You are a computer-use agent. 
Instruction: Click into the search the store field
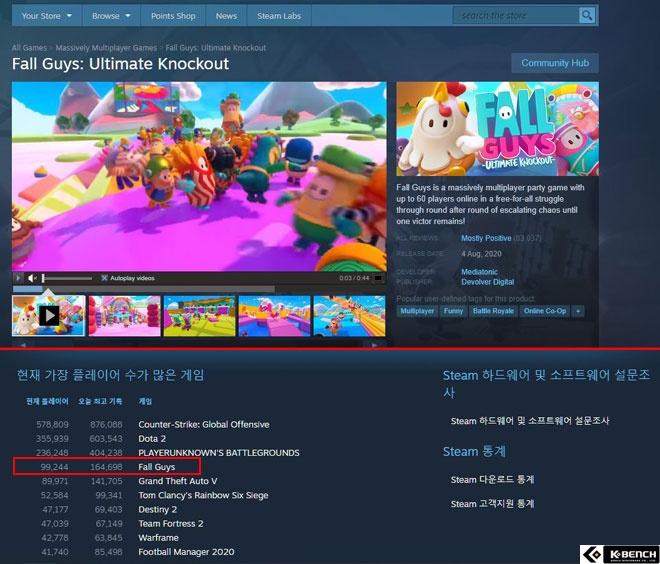coord(516,16)
